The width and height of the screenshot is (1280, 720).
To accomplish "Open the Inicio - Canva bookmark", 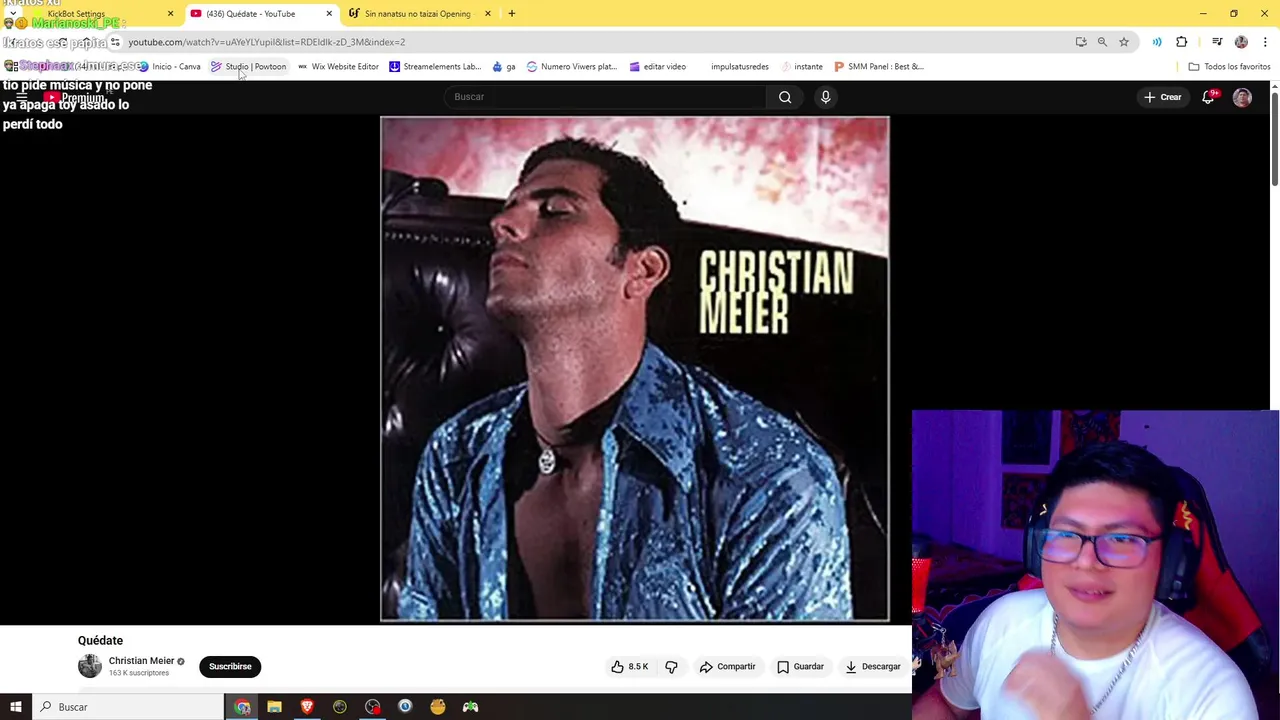I will click(x=170, y=67).
